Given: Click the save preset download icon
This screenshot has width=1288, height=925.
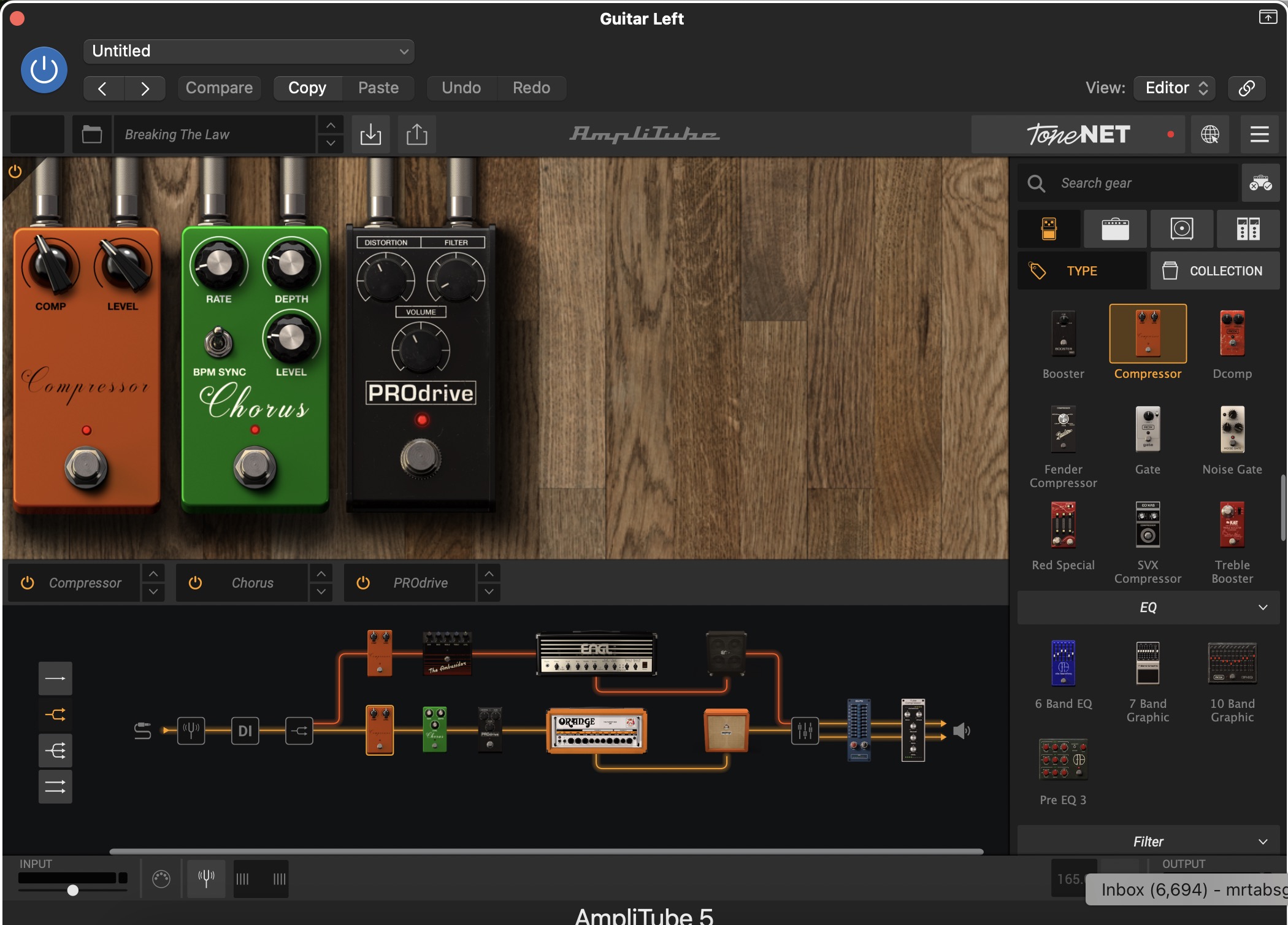Looking at the screenshot, I should pyautogui.click(x=370, y=134).
